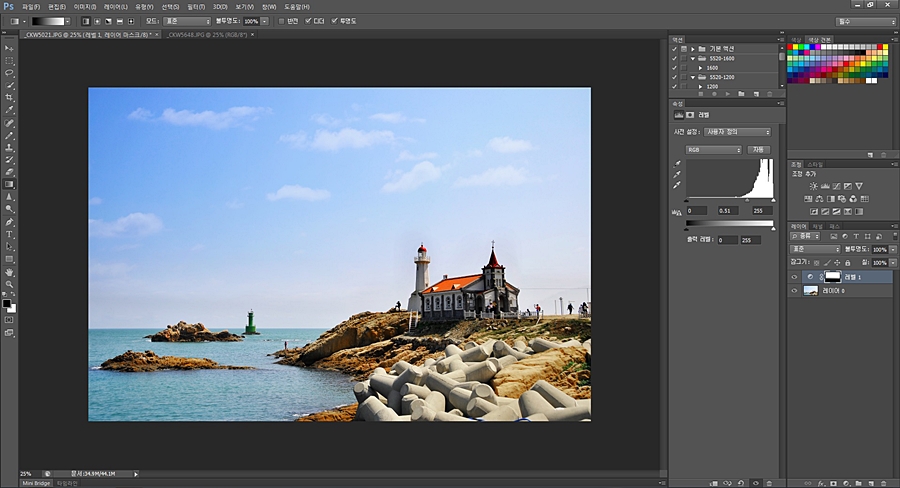Select the Hand tool
This screenshot has height=488, width=900.
(x=10, y=271)
